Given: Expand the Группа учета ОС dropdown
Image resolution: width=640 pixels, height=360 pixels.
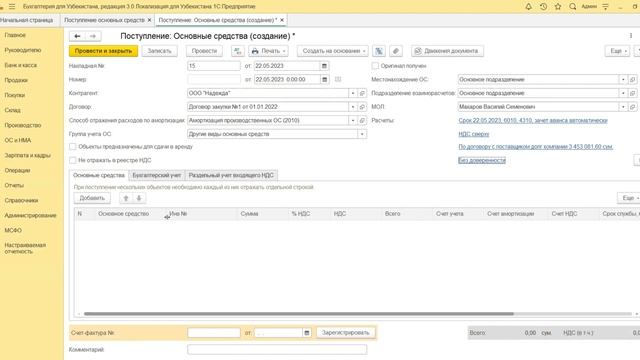Looking at the screenshot, I should 362,134.
